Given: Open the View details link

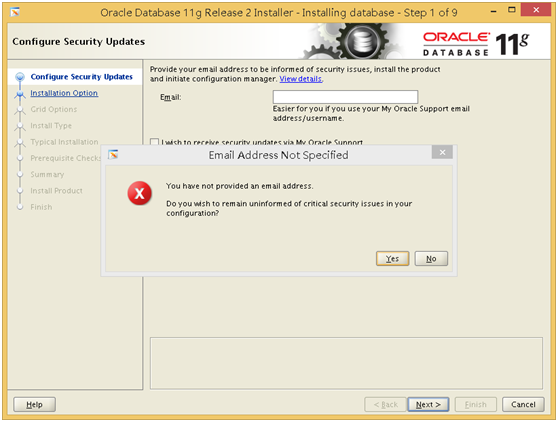Looking at the screenshot, I should [x=301, y=79].
